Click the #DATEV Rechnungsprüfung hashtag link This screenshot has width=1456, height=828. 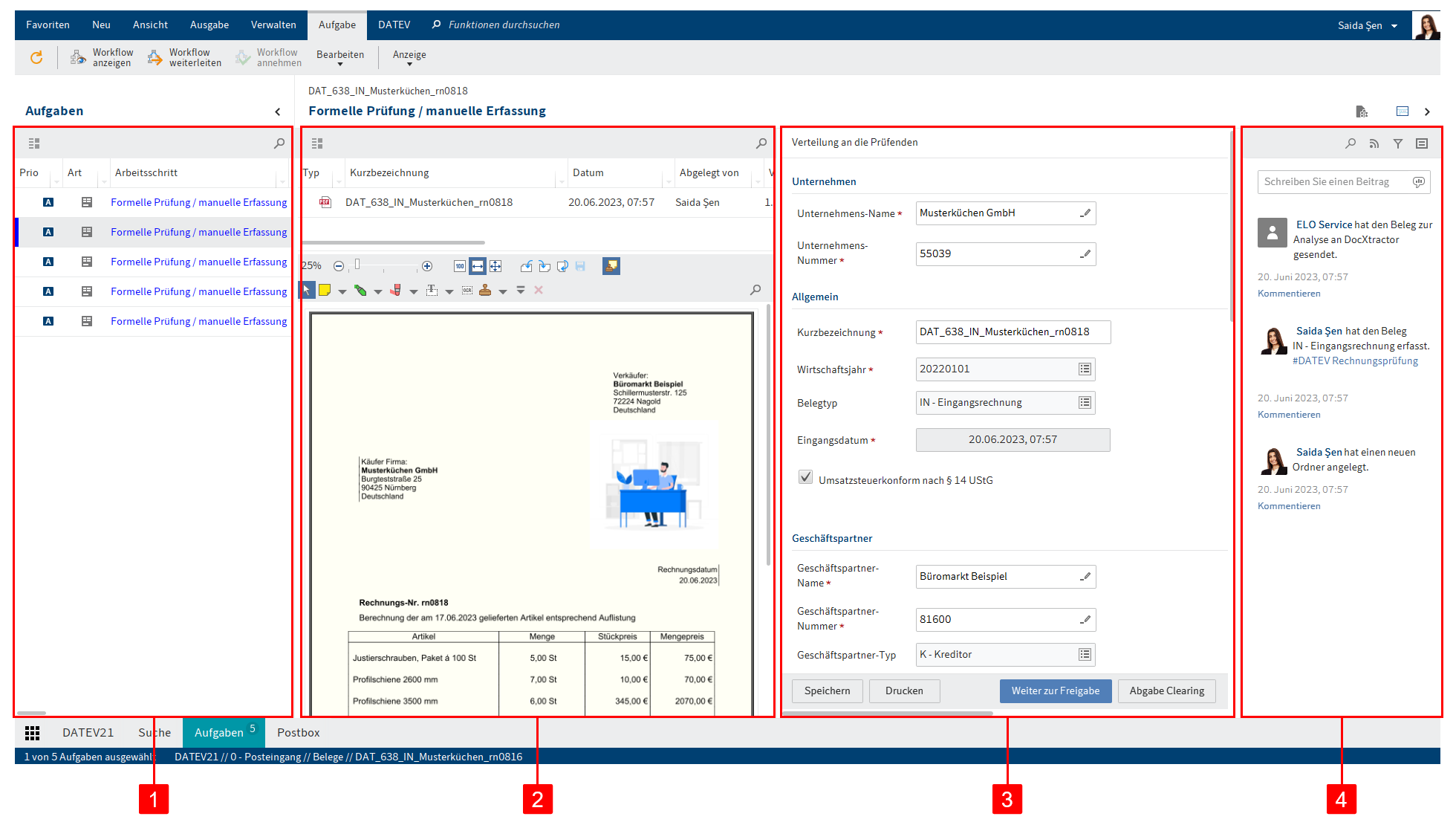coord(1355,361)
